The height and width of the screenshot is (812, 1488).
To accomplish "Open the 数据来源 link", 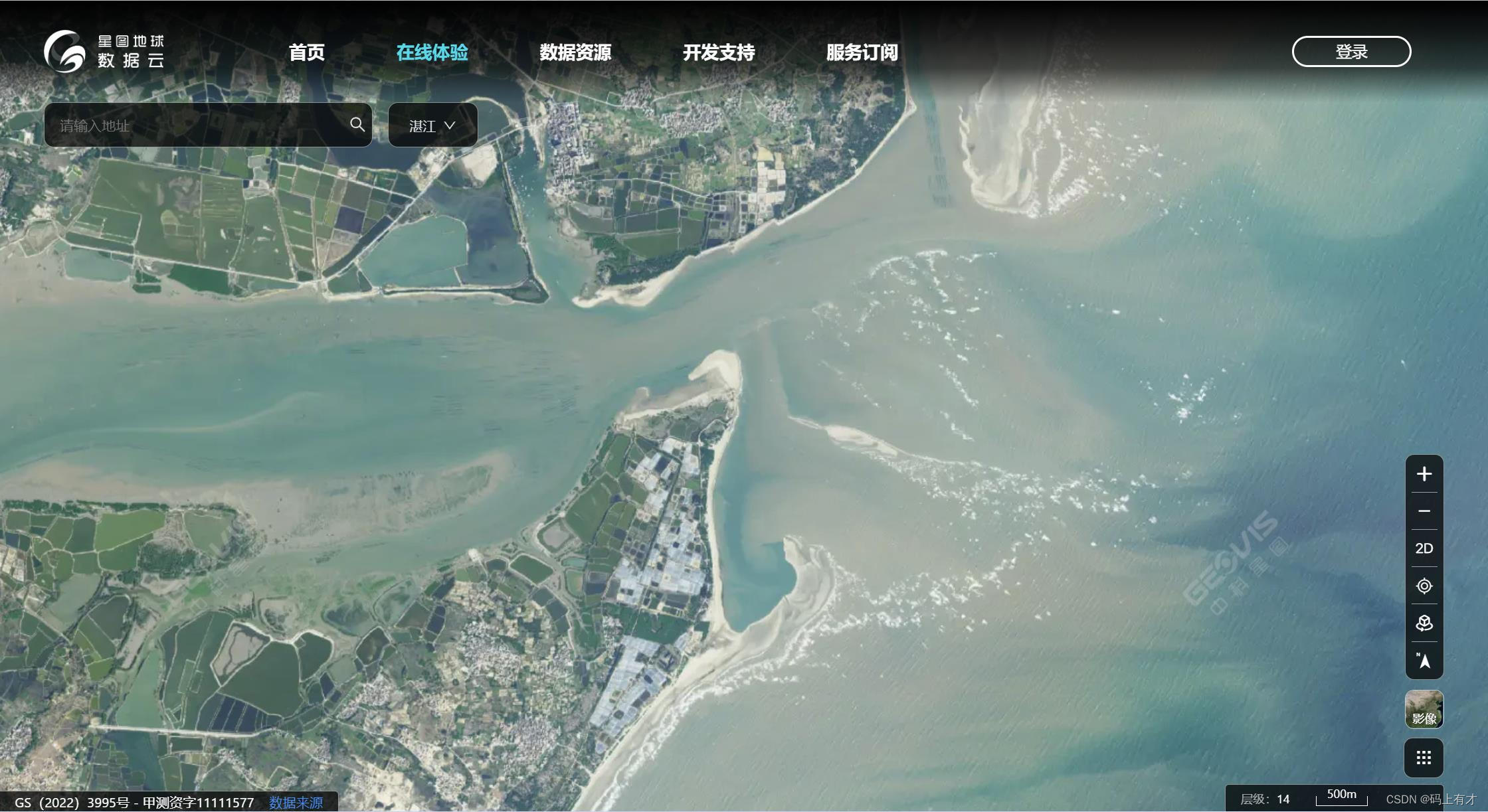I will pos(296,803).
